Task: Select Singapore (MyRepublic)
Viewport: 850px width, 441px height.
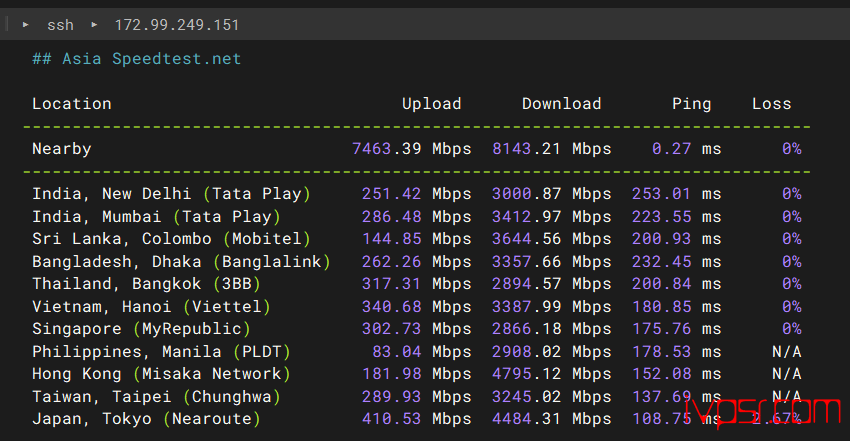Action: coord(141,329)
